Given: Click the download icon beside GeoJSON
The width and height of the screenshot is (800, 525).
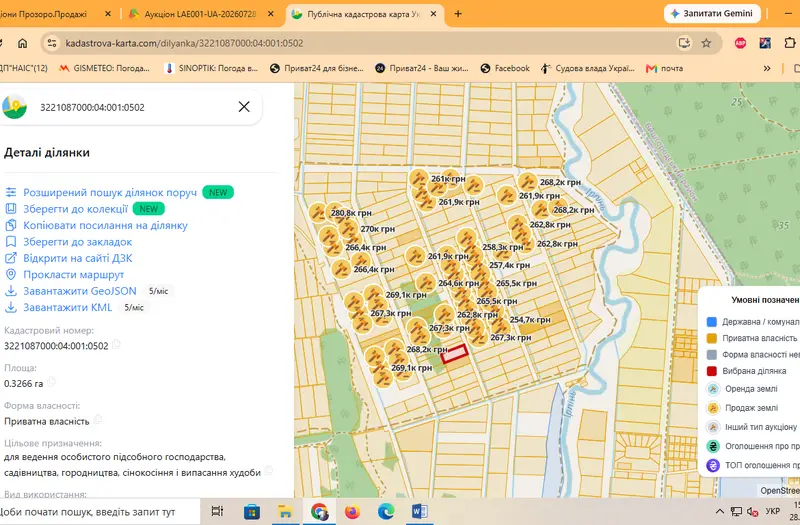Looking at the screenshot, I should (11, 291).
